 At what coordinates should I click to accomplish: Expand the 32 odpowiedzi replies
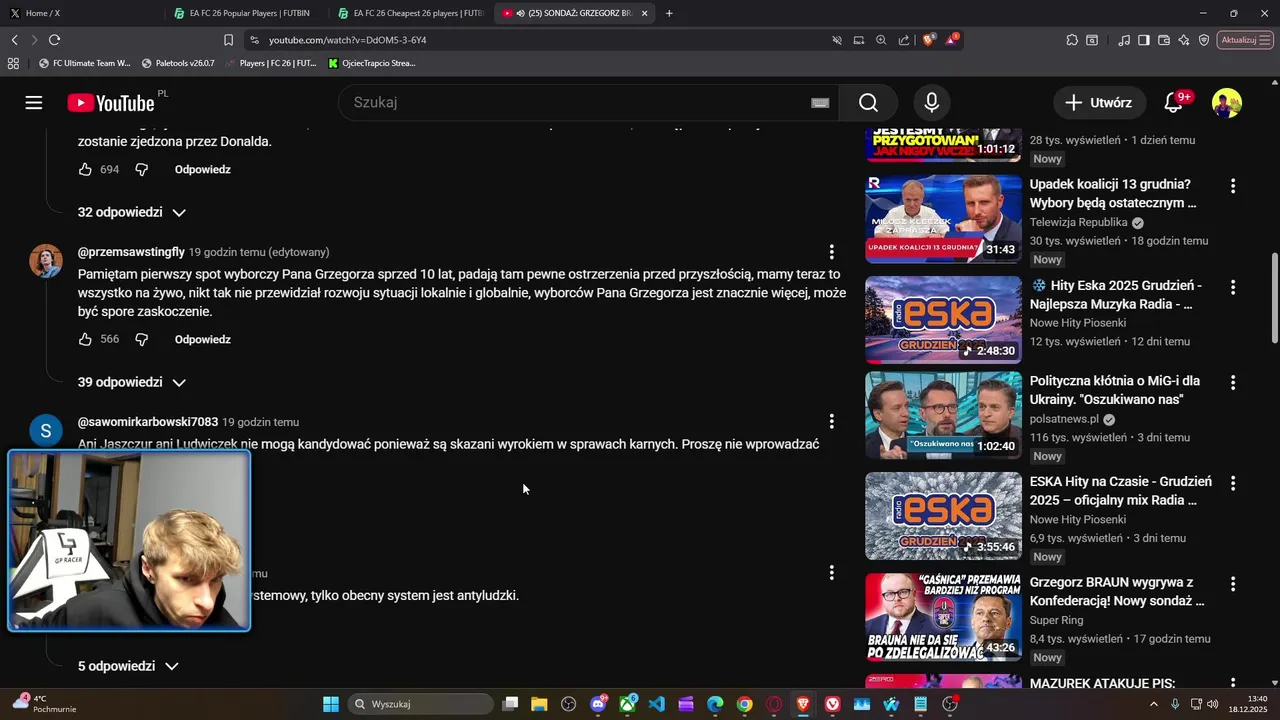[132, 213]
